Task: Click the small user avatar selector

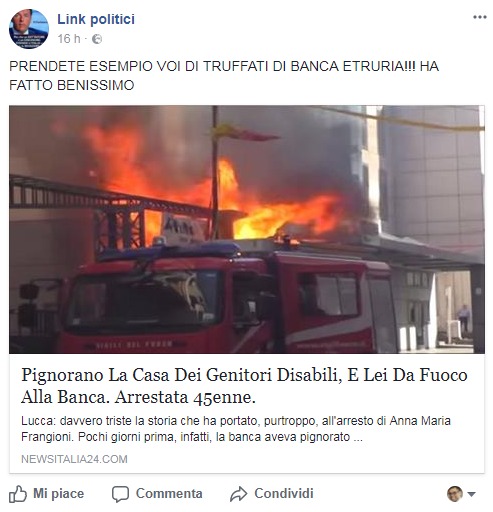Action: click(x=455, y=494)
